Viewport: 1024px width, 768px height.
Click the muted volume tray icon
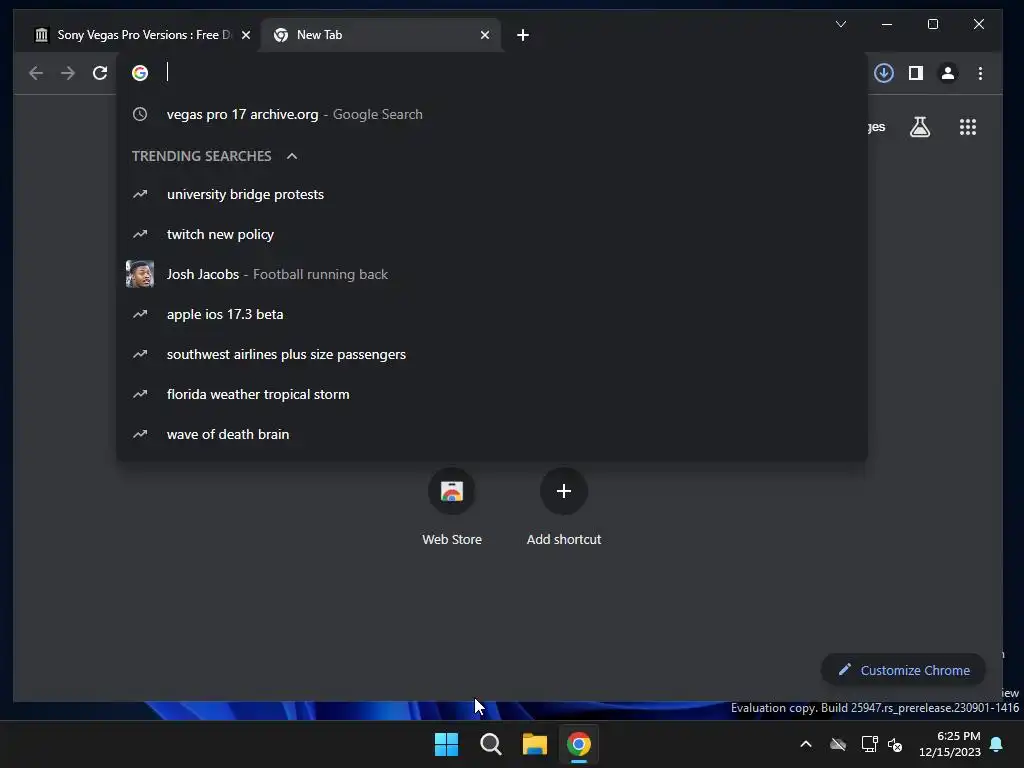click(895, 744)
